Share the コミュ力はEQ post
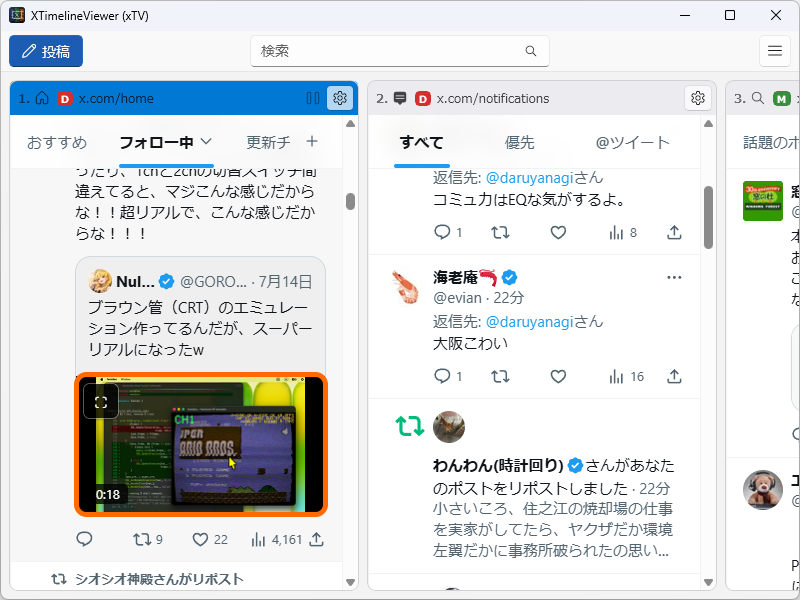 [x=674, y=232]
